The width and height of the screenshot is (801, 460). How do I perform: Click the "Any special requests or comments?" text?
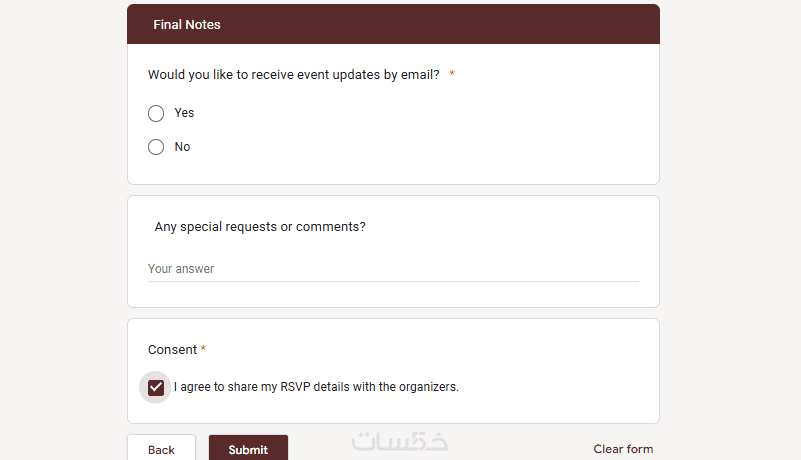click(260, 227)
